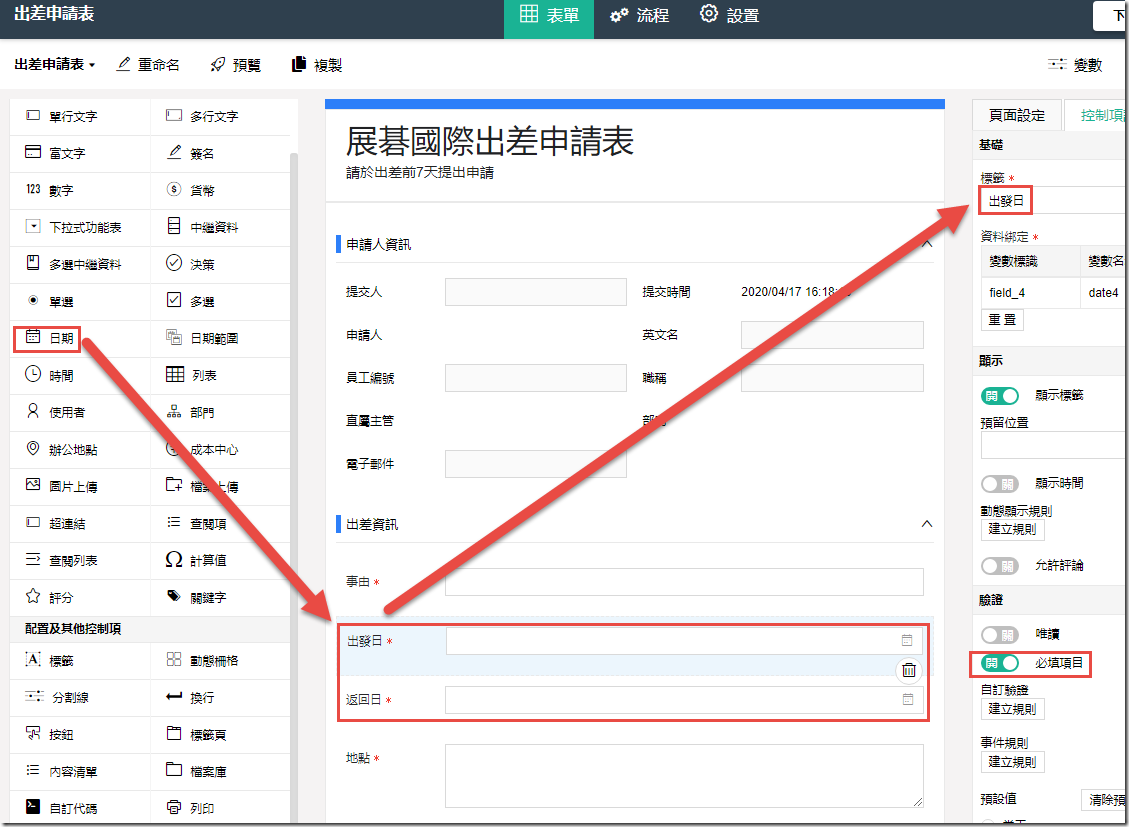
Task: Select the 單行文字 control icon
Action: tap(32, 116)
